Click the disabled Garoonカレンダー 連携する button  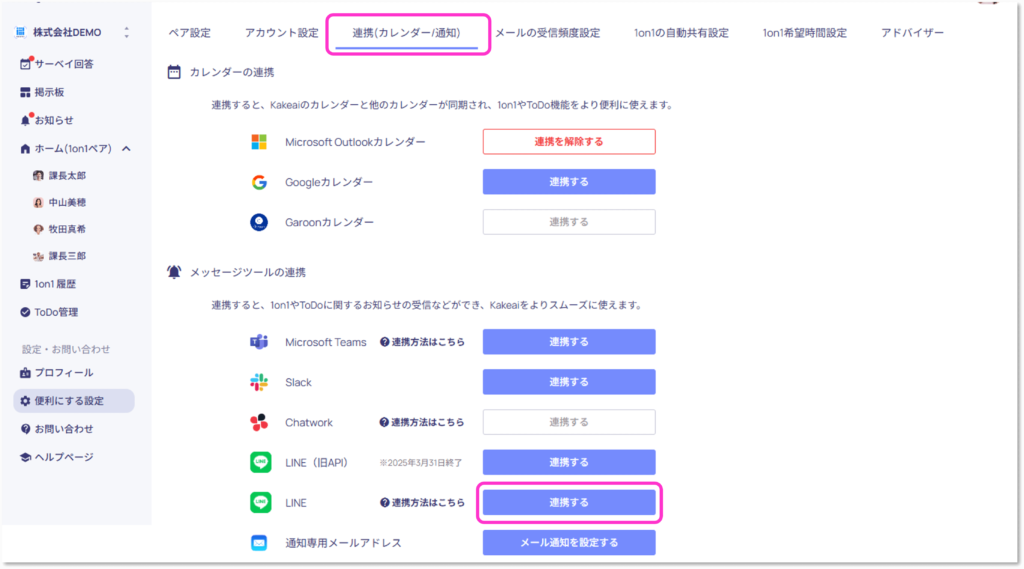[x=569, y=222]
